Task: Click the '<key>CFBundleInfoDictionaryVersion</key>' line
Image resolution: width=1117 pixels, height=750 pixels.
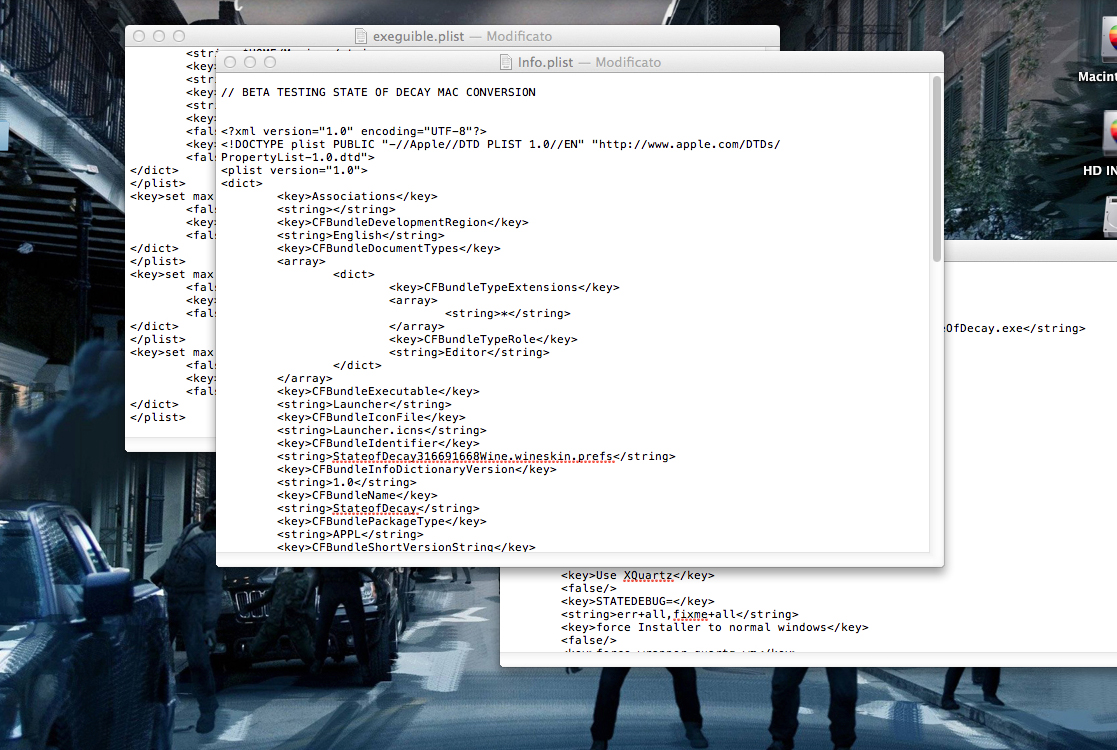Action: [417, 469]
